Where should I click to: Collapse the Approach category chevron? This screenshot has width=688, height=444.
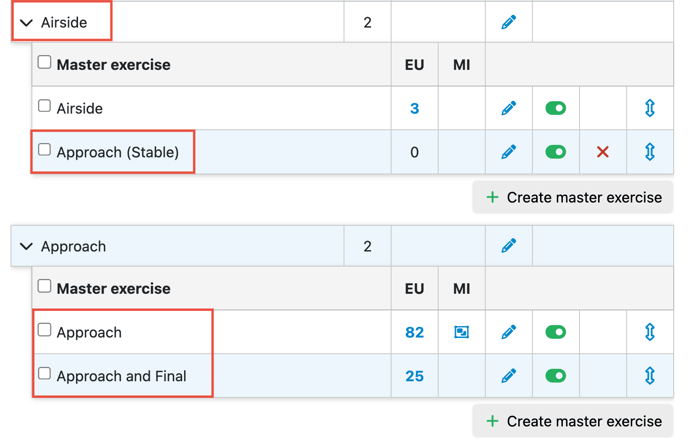(x=27, y=247)
